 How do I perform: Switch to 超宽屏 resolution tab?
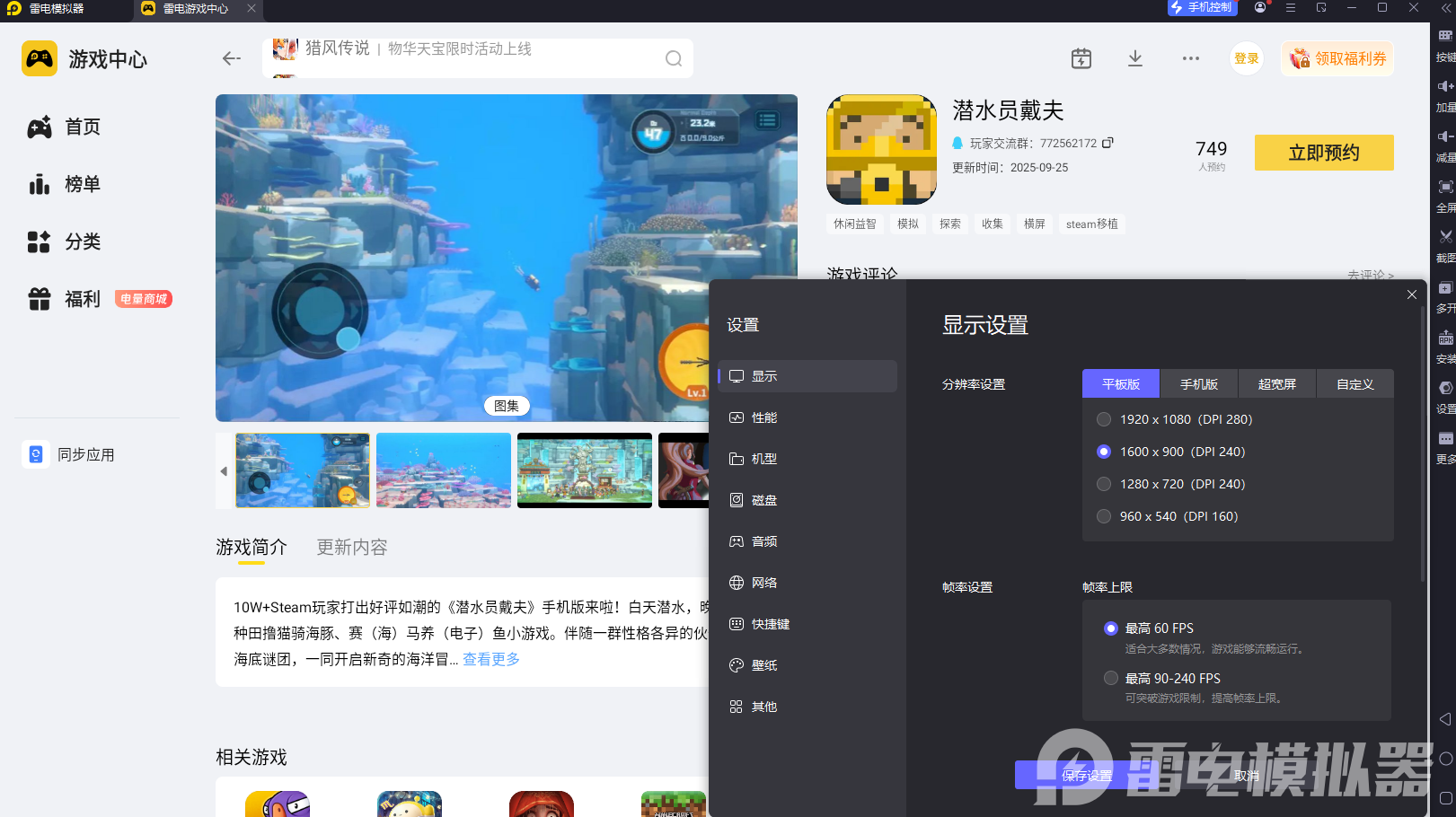point(1277,383)
